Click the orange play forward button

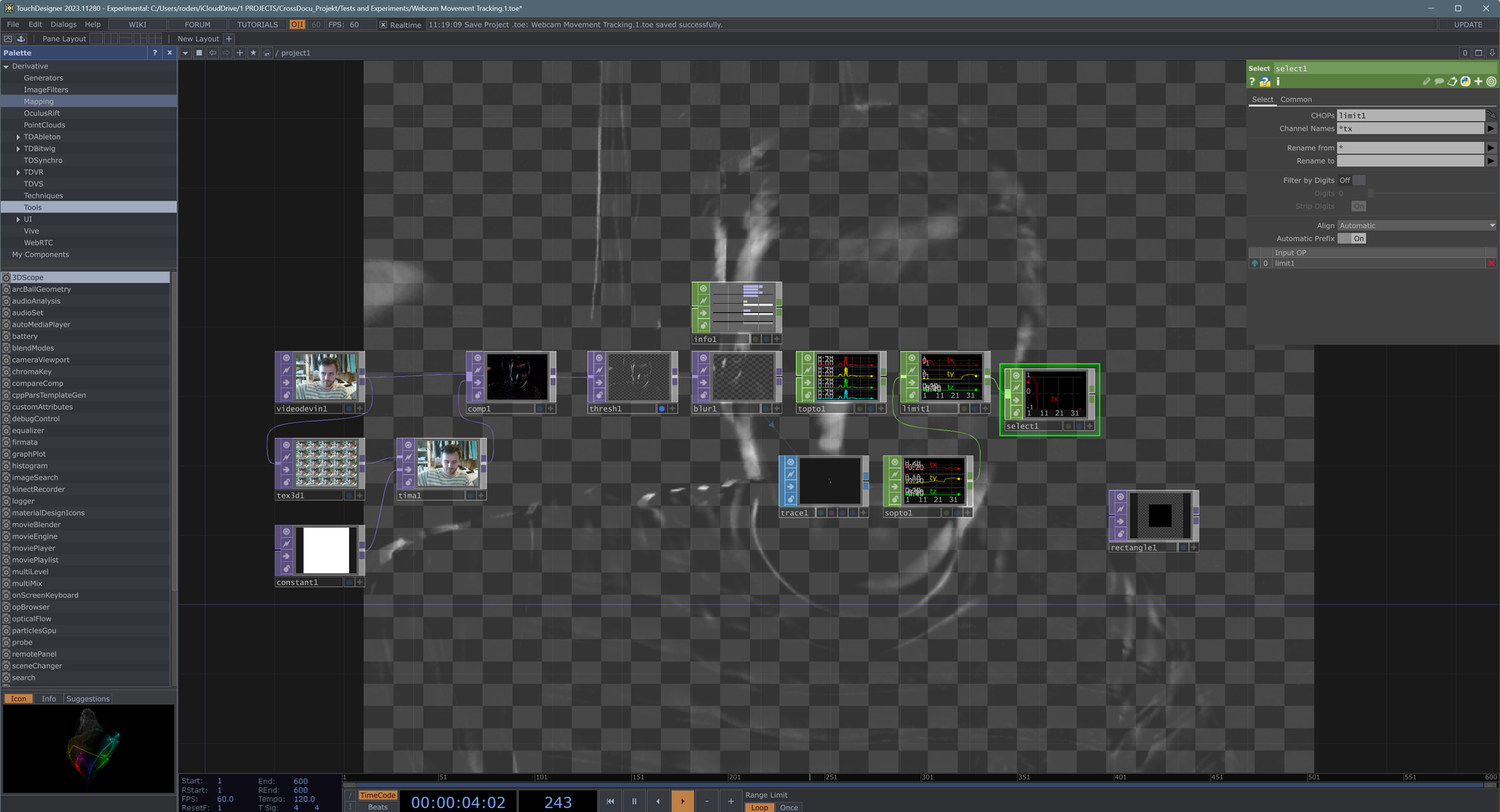(683, 801)
